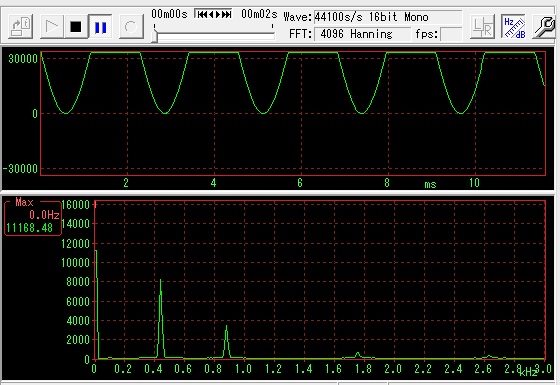Screen dimensions: 560x385
Task: Jump to the start with the rewind arrow
Action: pyautogui.click(x=202, y=14)
